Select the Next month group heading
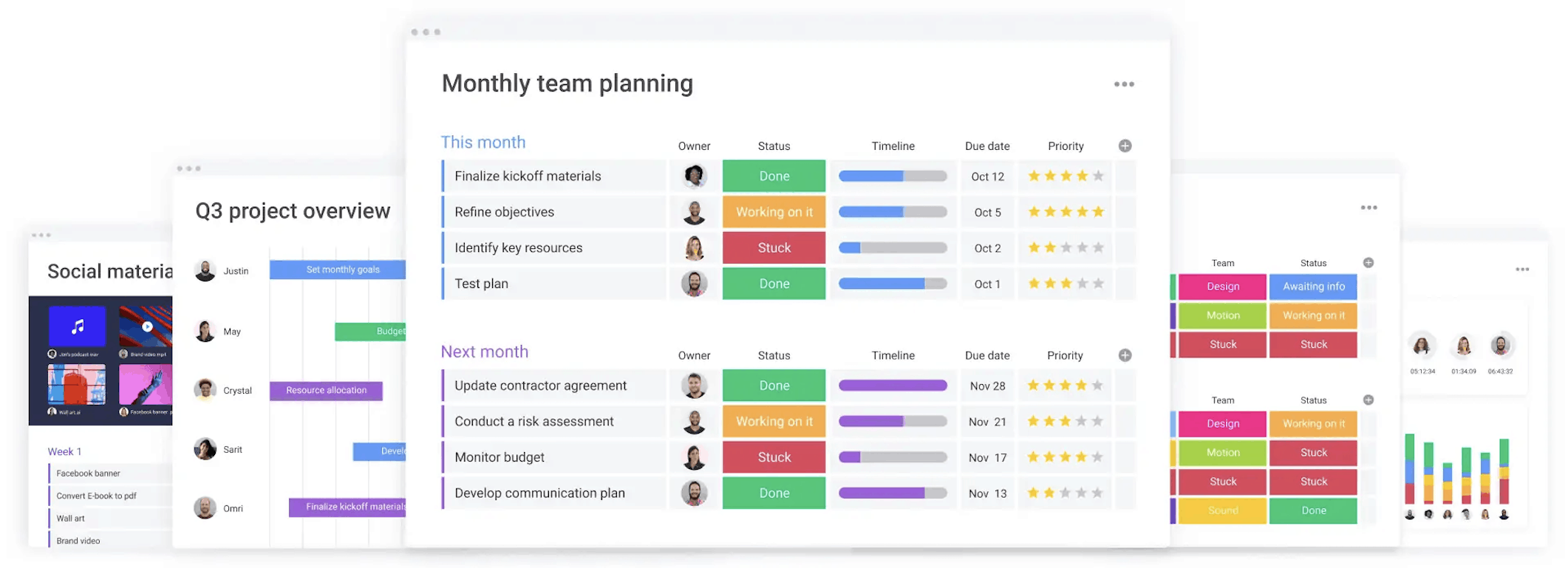This screenshot has width=1568, height=568. (x=485, y=352)
